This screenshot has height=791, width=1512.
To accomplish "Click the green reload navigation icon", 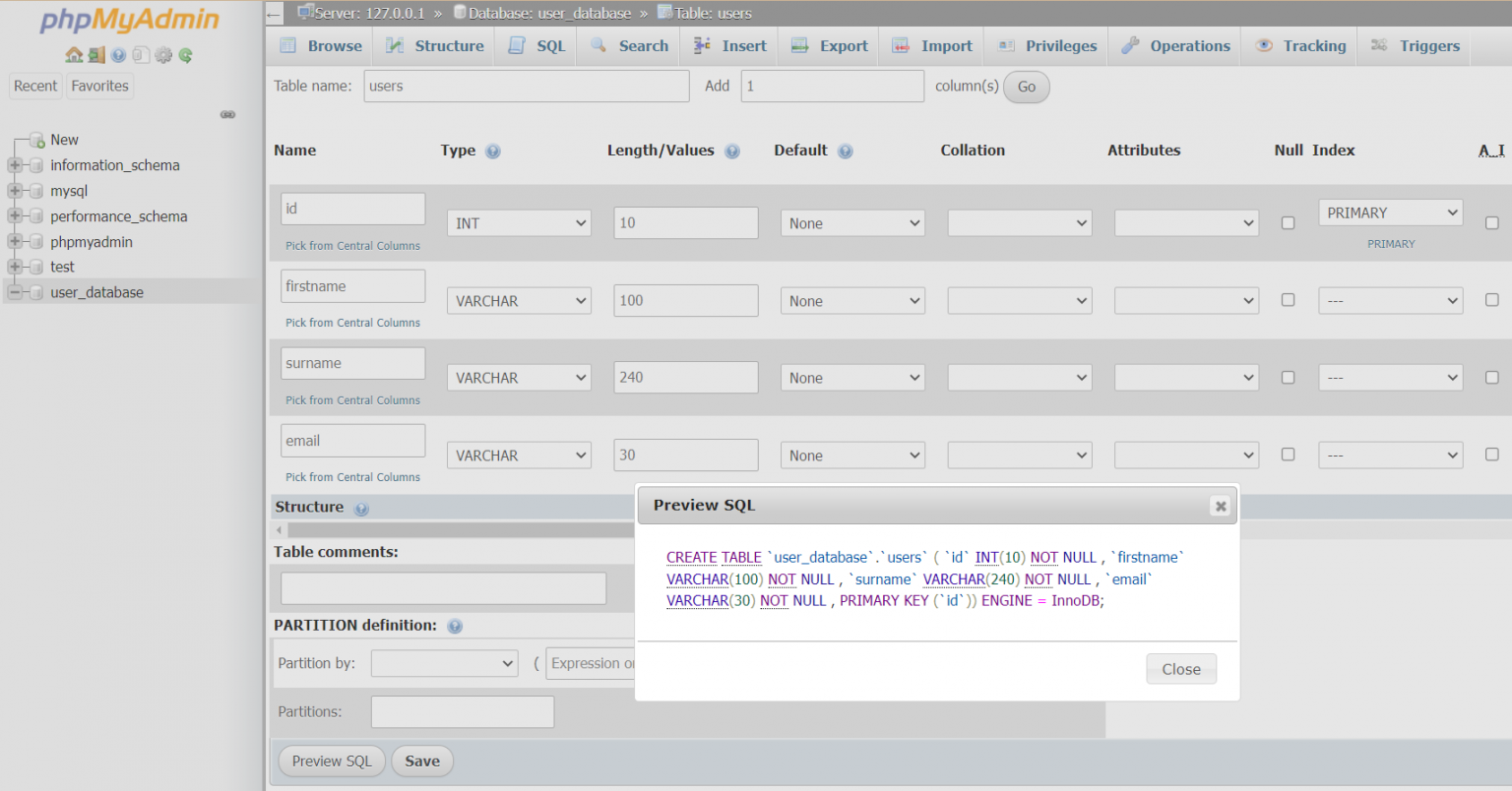I will 185,55.
